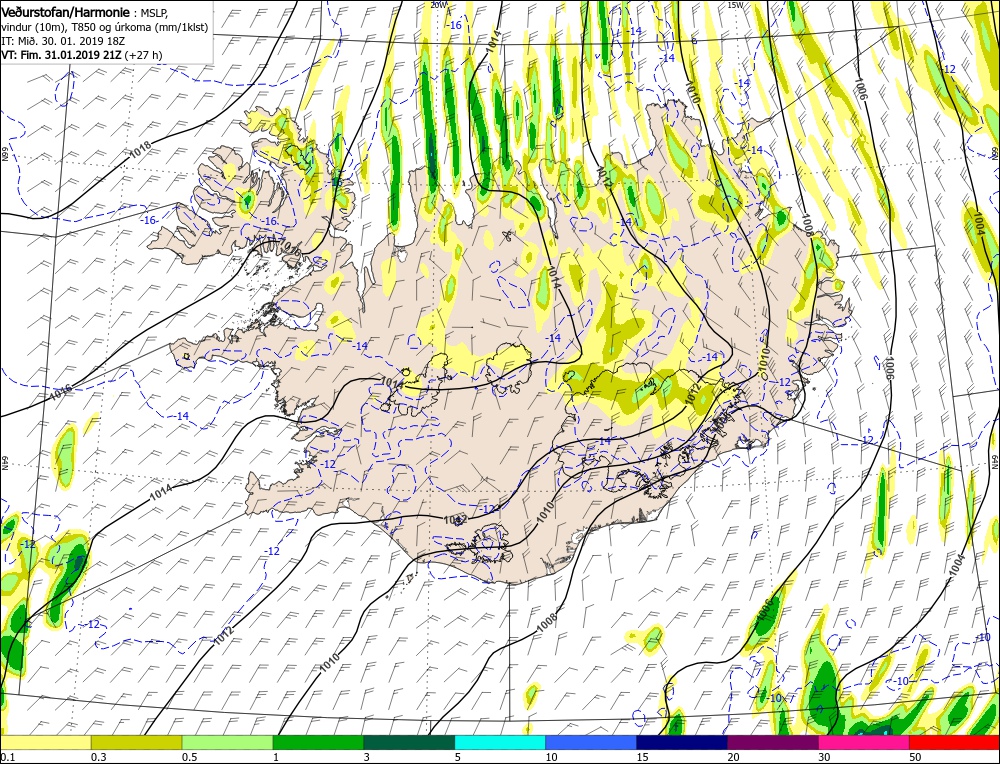Pick the blue 10–15 legend swatch
Screen dimensions: 1000x764
(x=591, y=742)
